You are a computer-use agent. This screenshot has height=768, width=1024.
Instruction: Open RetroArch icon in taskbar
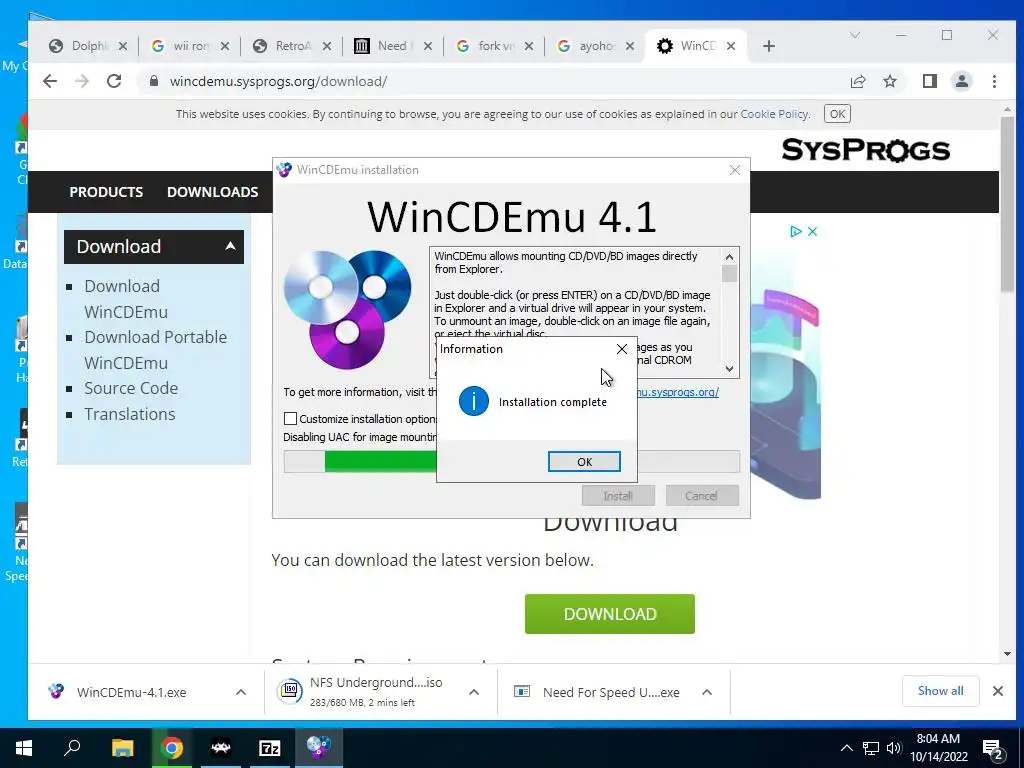221,748
